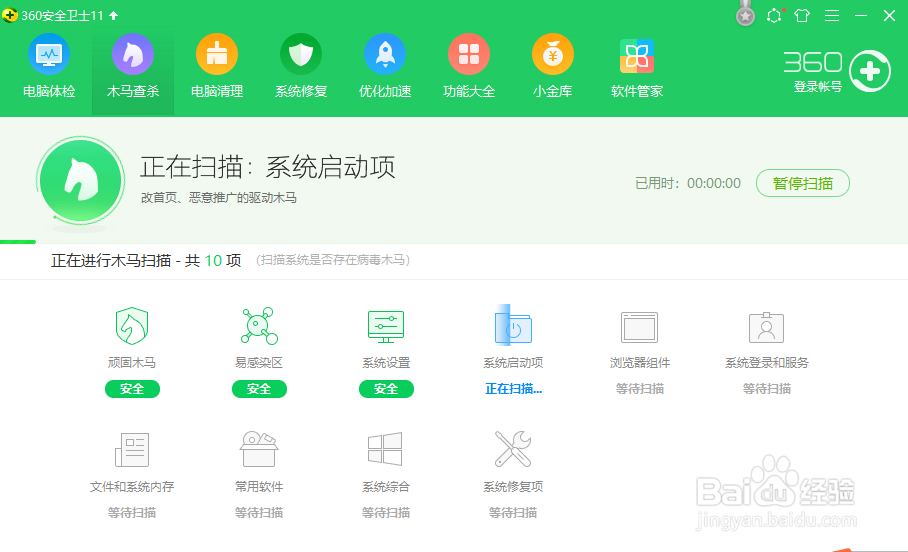Click the 系统综合 Windows logo icon
Screen dimensions: 908x552
385,449
